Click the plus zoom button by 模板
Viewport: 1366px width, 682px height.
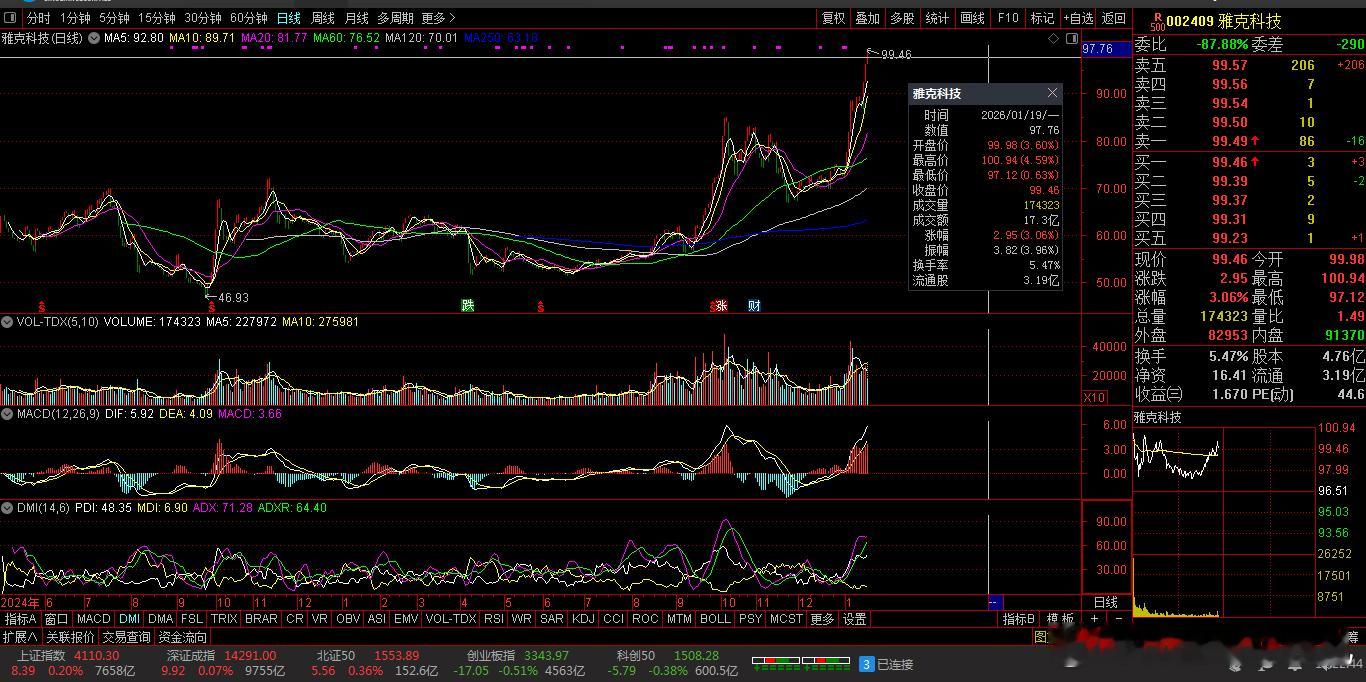pos(1095,619)
